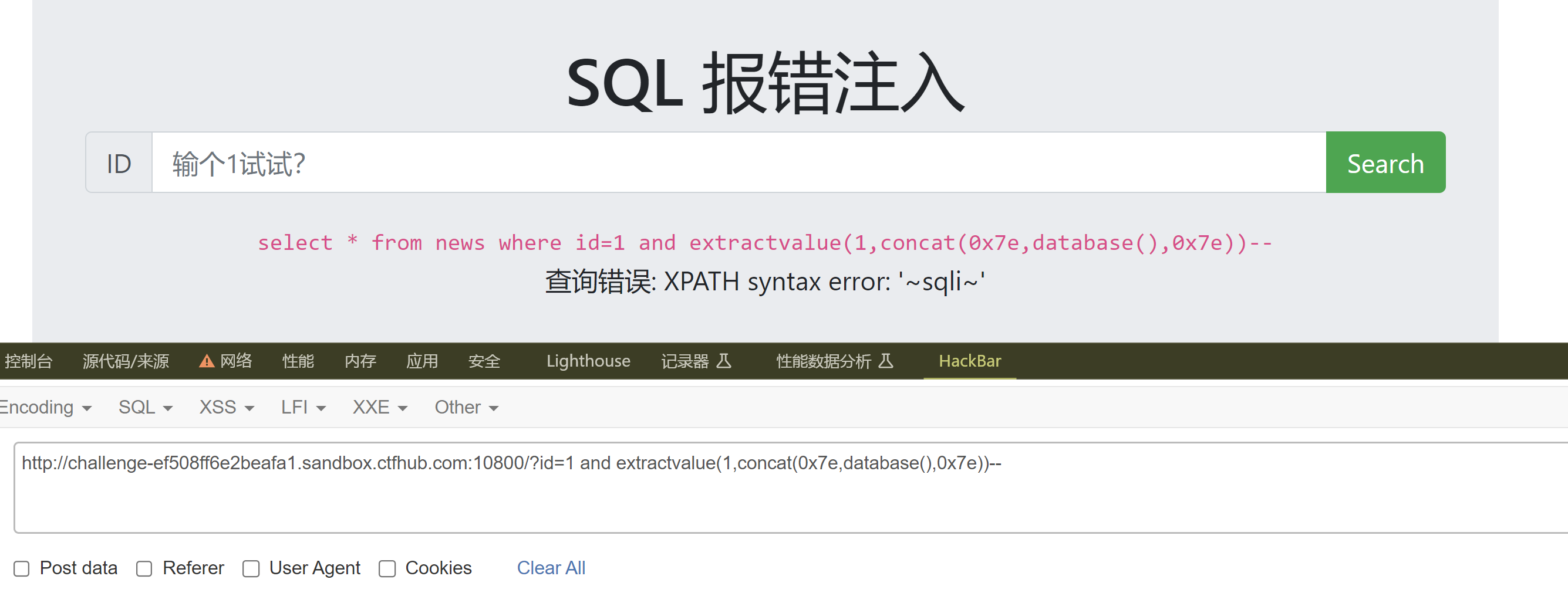This screenshot has width=1568, height=603.
Task: Switch to 安全 security tab
Action: 484,361
